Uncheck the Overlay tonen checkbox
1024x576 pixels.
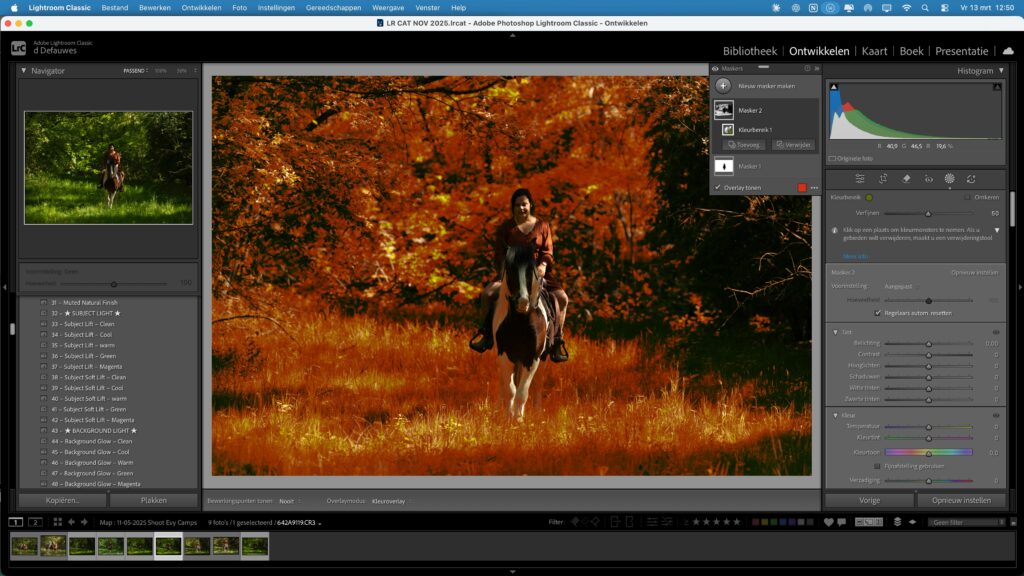(x=717, y=187)
